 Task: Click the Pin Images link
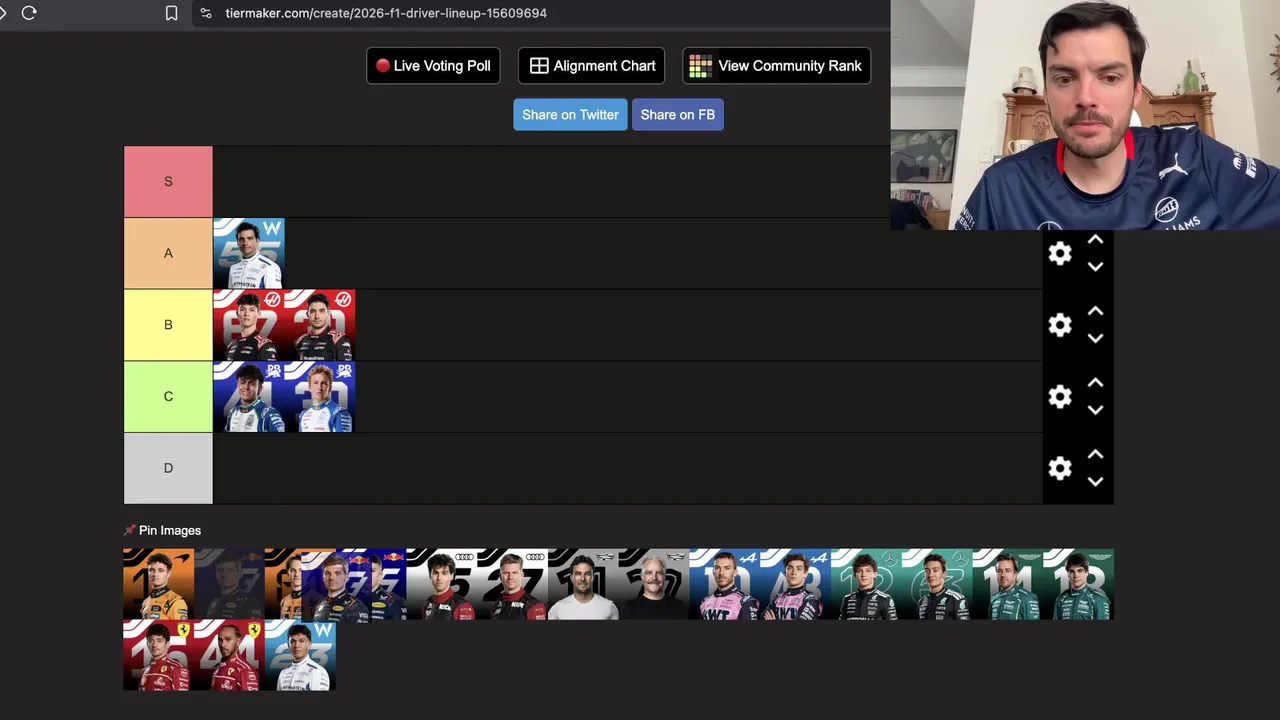[x=162, y=531]
